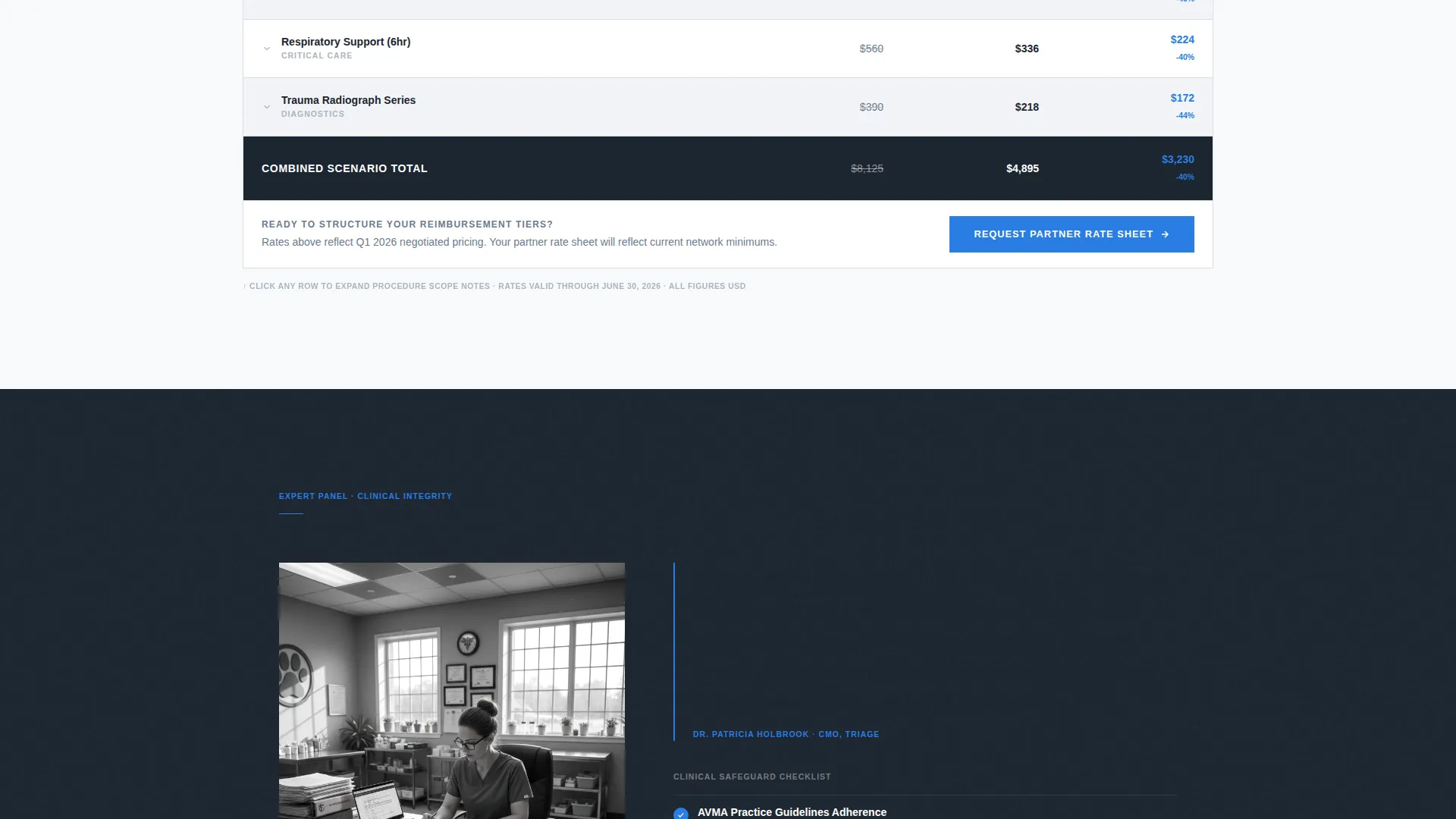Click the $4,895 combined negotiated total
This screenshot has width=1456, height=819.
pos(1022,168)
